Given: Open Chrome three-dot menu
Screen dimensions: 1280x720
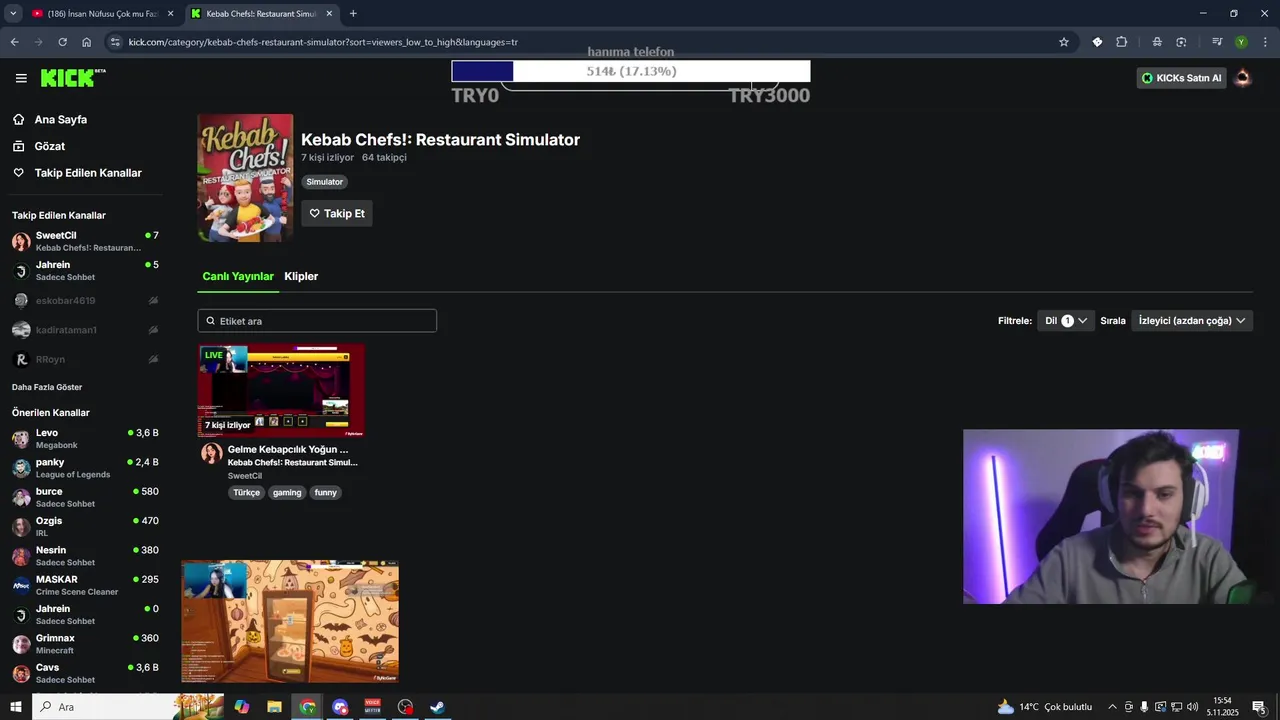Looking at the screenshot, I should click(1265, 42).
